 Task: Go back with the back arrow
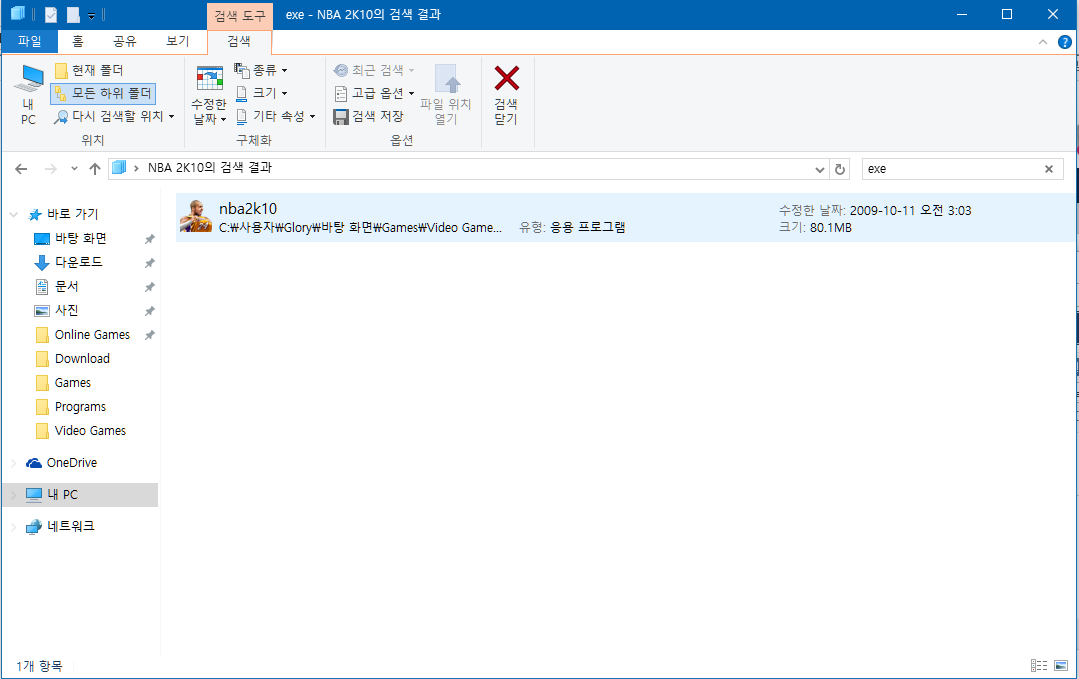click(x=21, y=169)
